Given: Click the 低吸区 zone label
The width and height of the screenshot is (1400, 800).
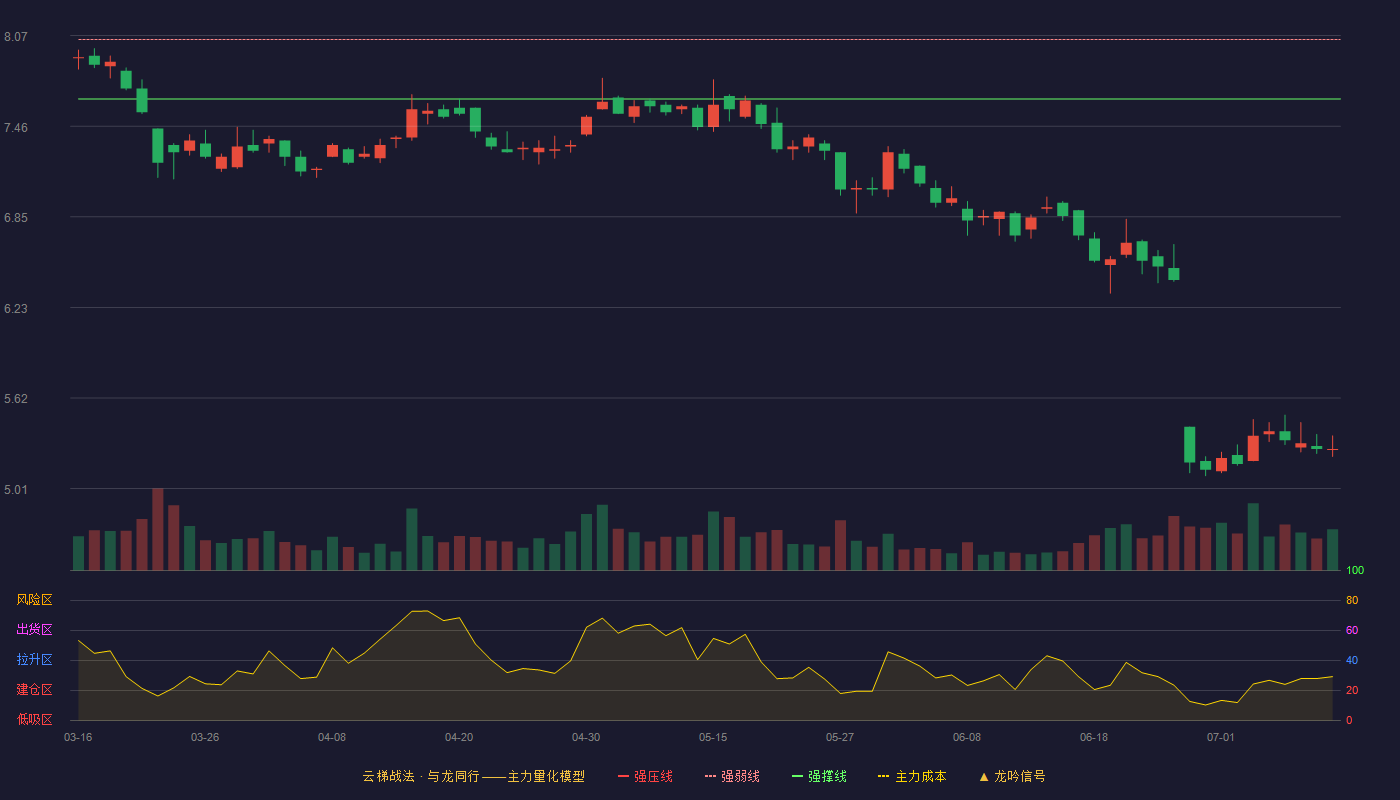Looking at the screenshot, I should [x=34, y=720].
